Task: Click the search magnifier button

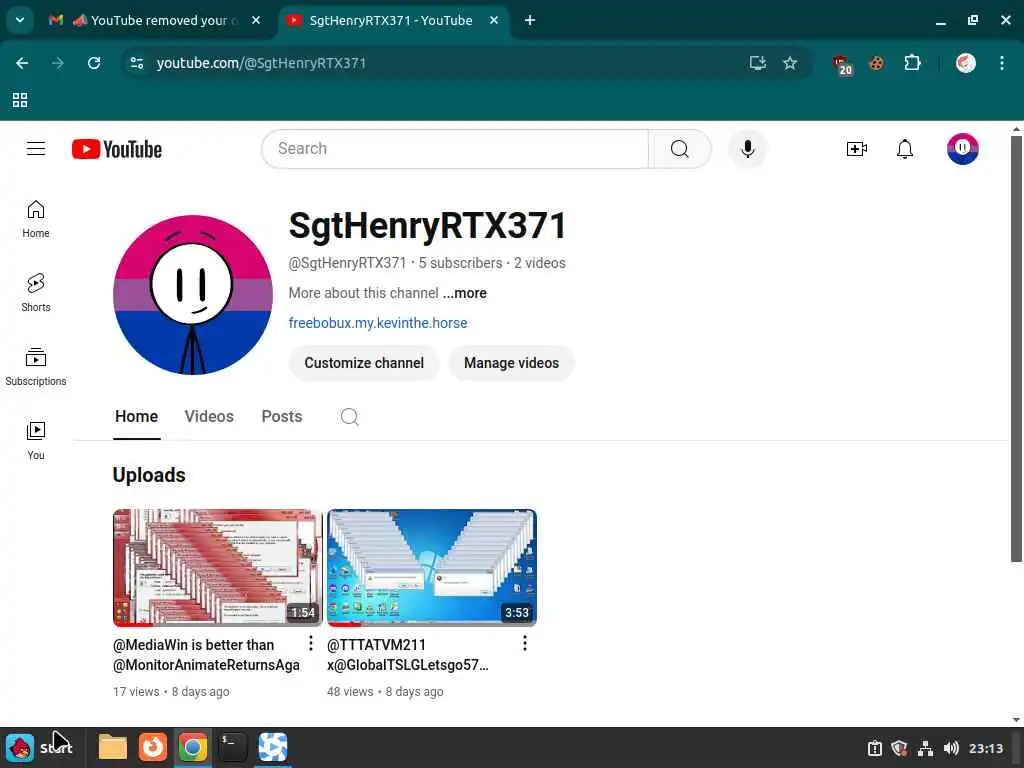Action: tap(680, 149)
